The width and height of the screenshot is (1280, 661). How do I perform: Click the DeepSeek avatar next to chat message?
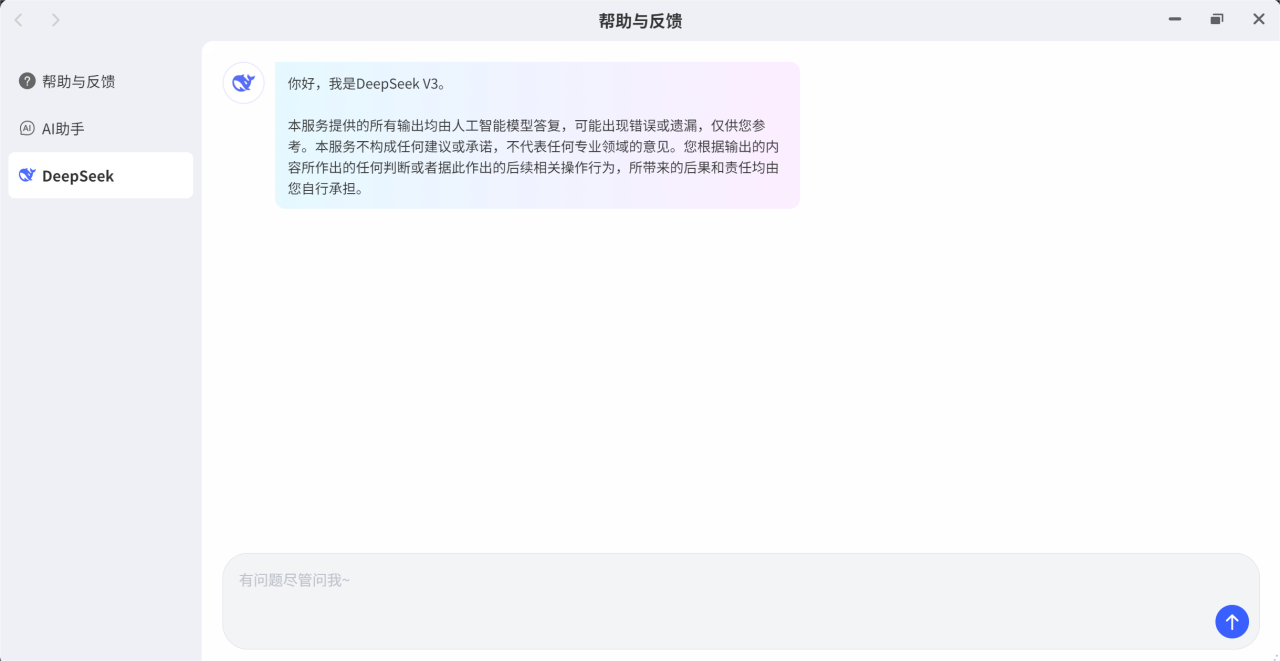pyautogui.click(x=243, y=83)
